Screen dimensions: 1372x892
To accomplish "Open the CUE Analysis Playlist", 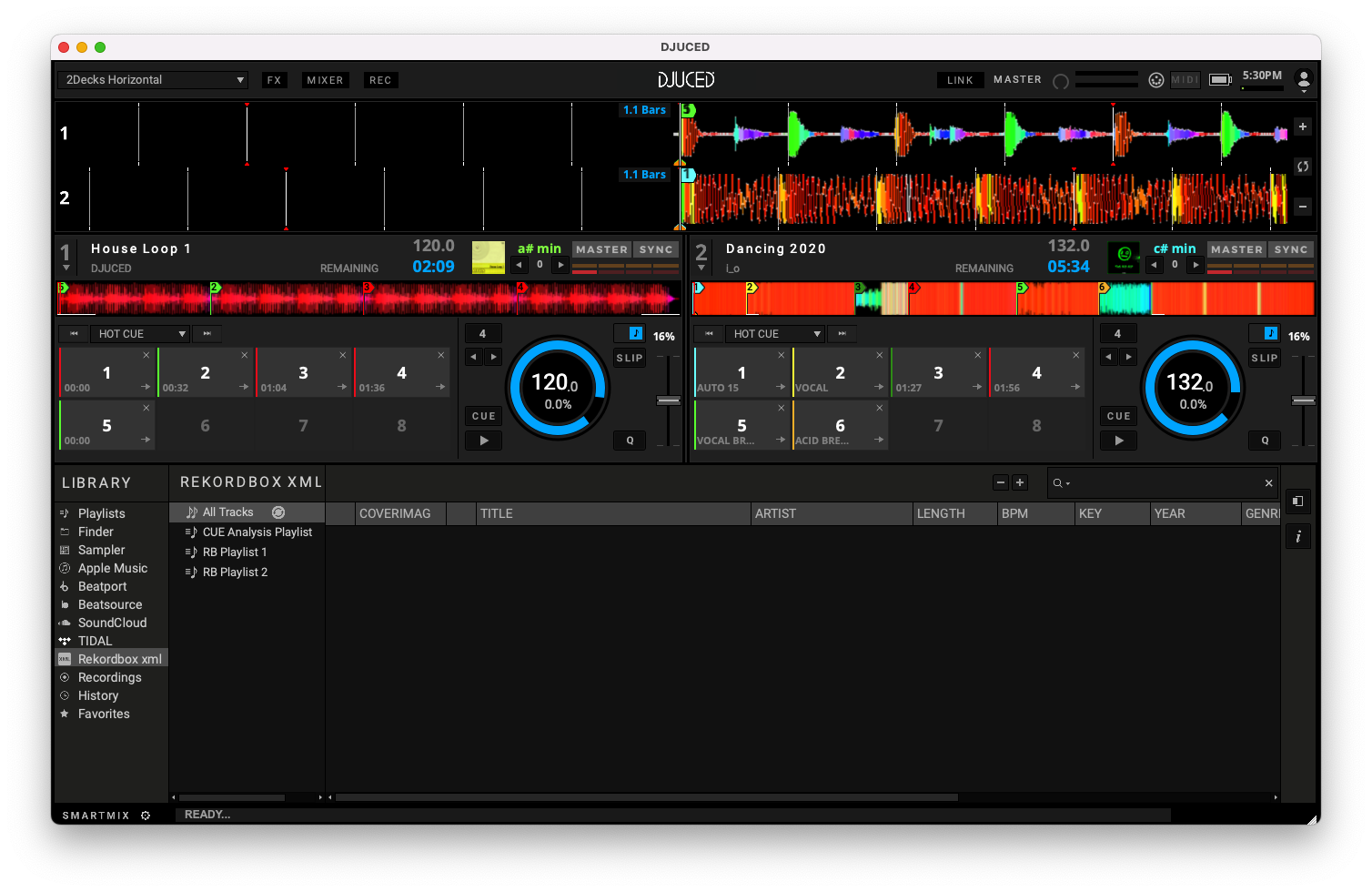I will tap(257, 532).
